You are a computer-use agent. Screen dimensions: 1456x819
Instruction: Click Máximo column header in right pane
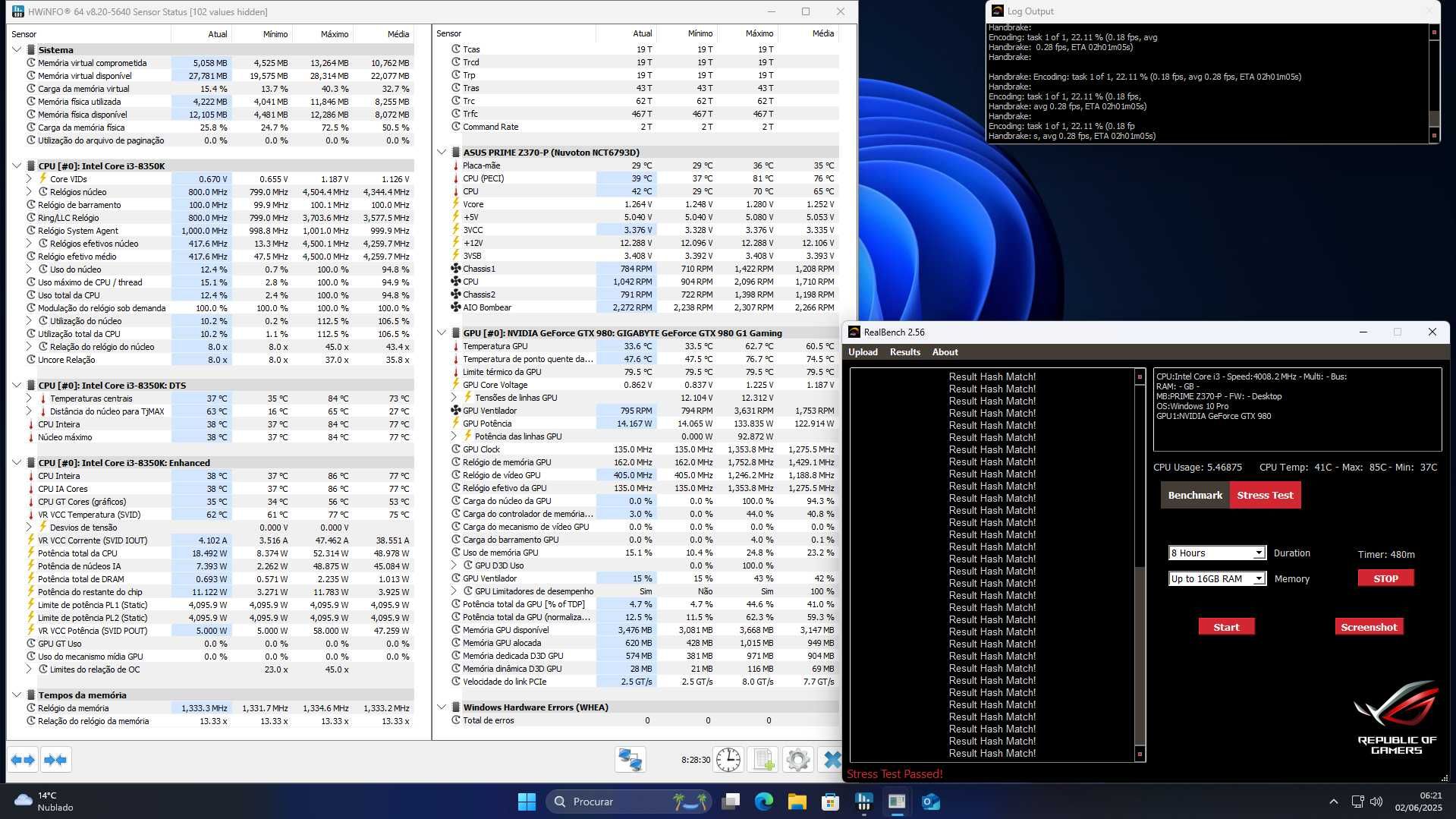point(747,33)
